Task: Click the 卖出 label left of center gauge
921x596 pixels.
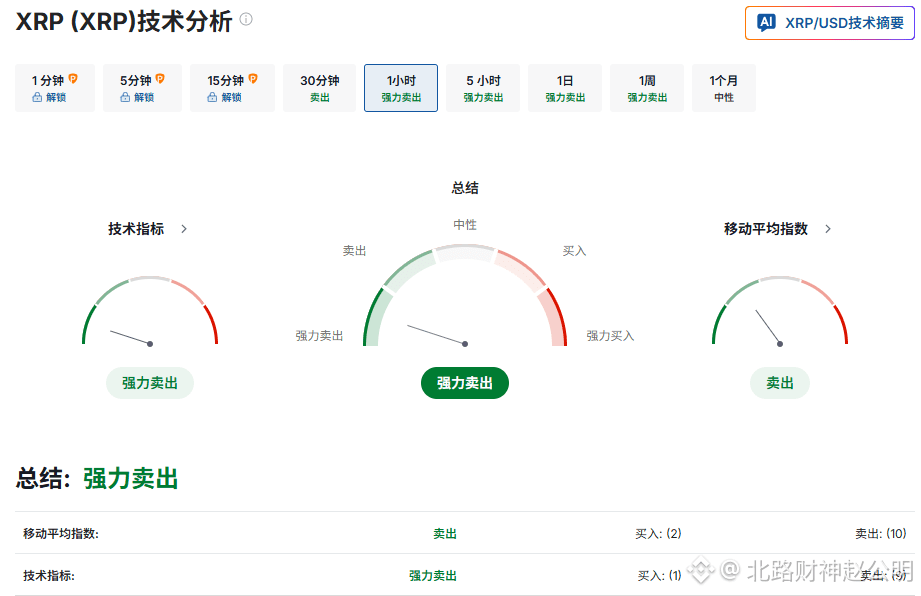Action: click(x=354, y=251)
